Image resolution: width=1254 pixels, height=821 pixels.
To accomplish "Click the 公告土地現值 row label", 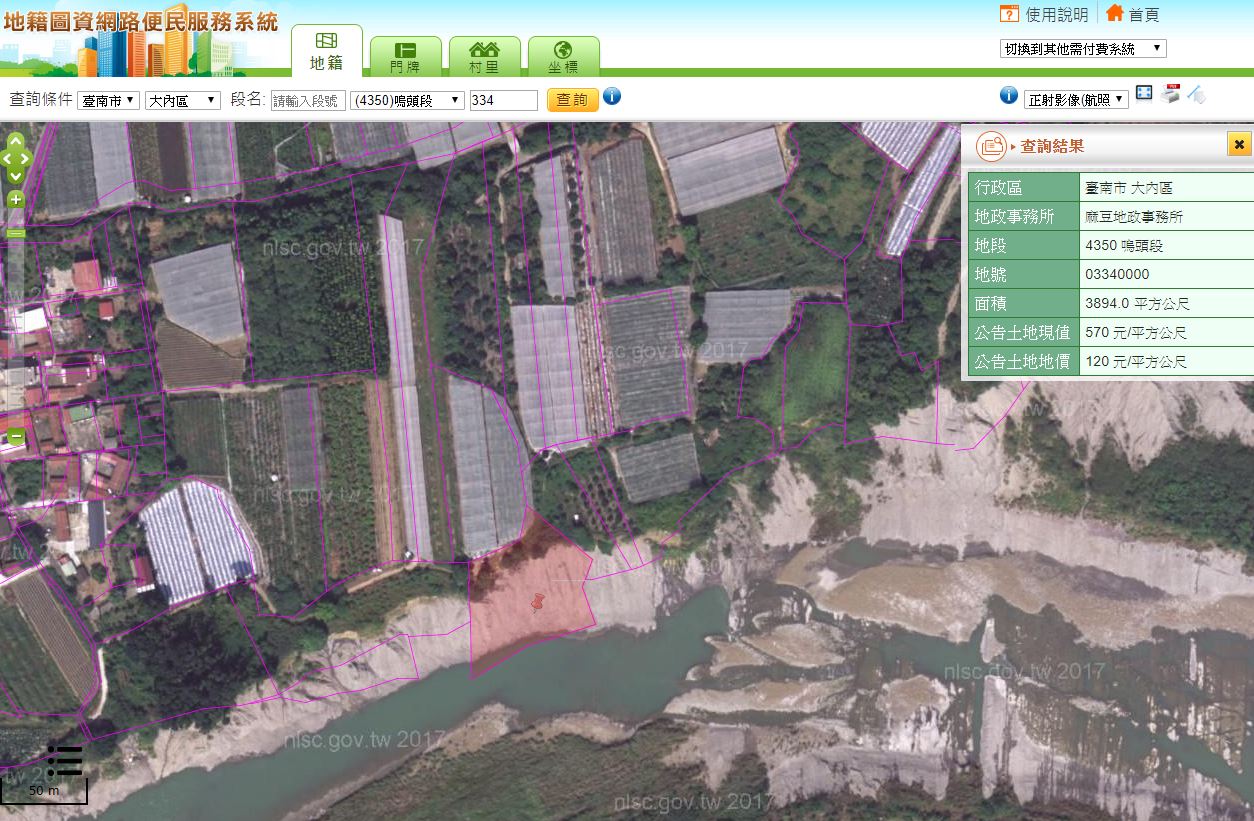I will tap(1024, 332).
